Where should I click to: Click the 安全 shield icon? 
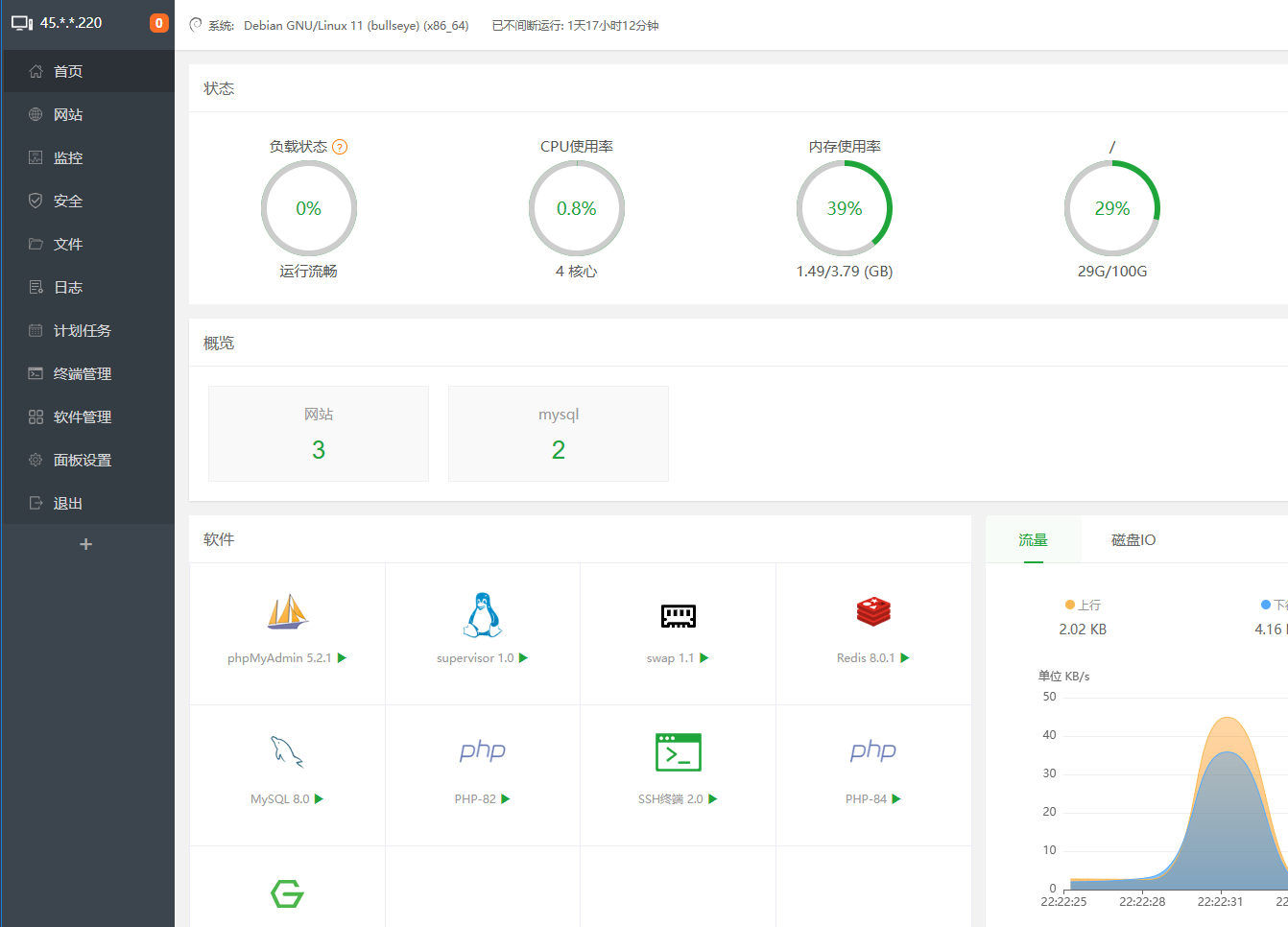[36, 201]
